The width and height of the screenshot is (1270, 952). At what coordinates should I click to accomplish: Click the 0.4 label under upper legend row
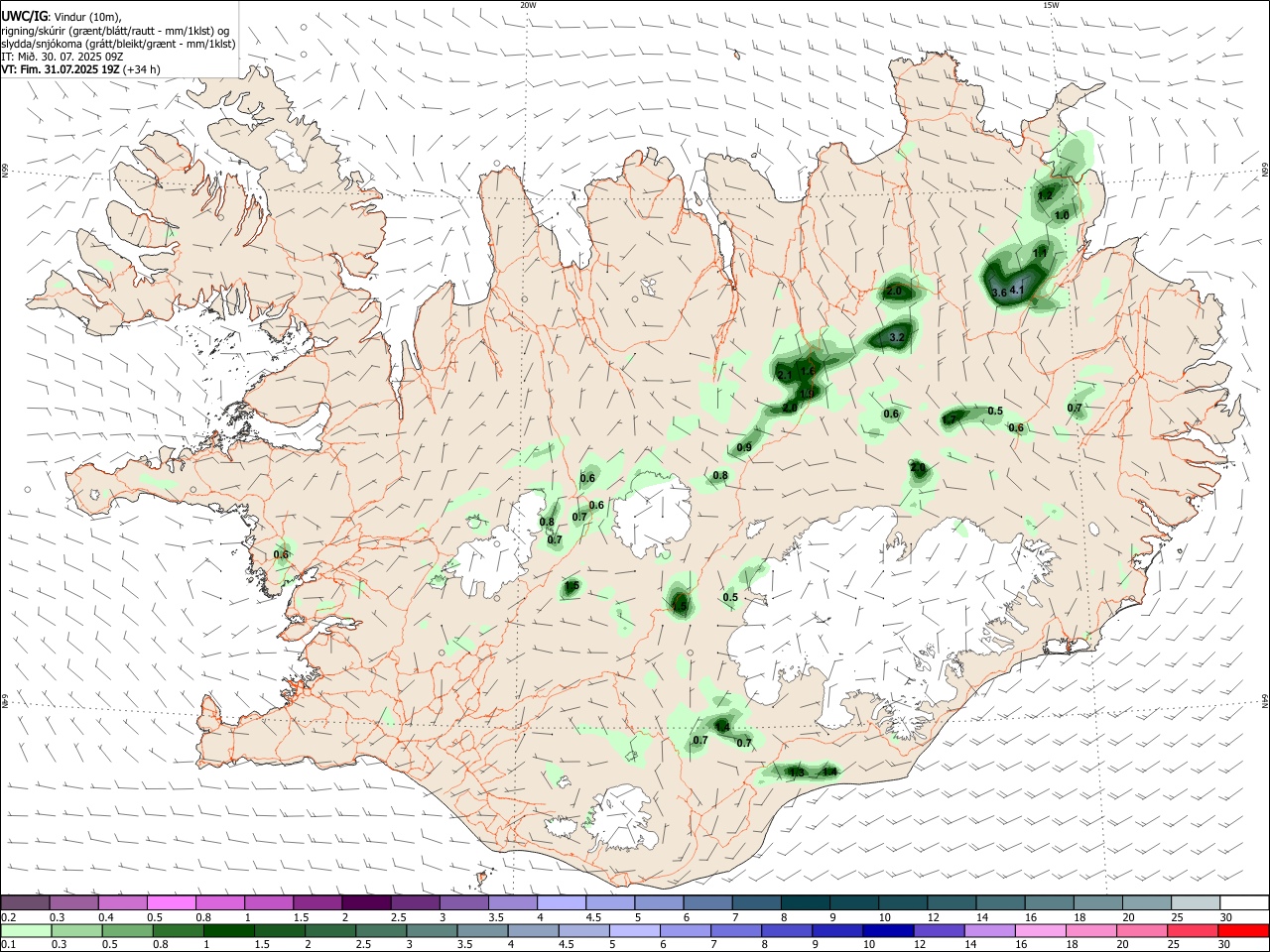(x=106, y=917)
